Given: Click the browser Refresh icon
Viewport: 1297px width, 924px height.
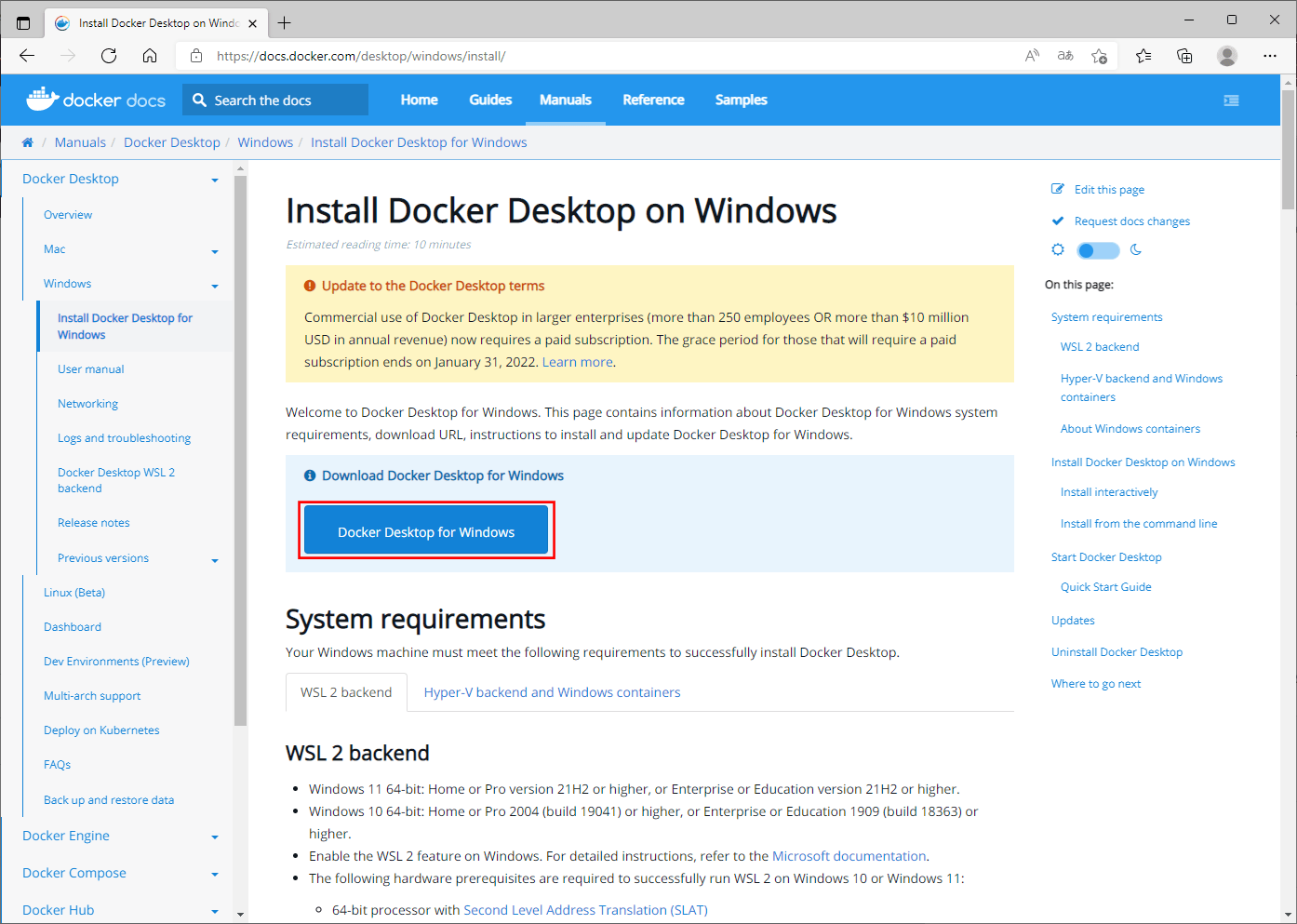Looking at the screenshot, I should (109, 56).
